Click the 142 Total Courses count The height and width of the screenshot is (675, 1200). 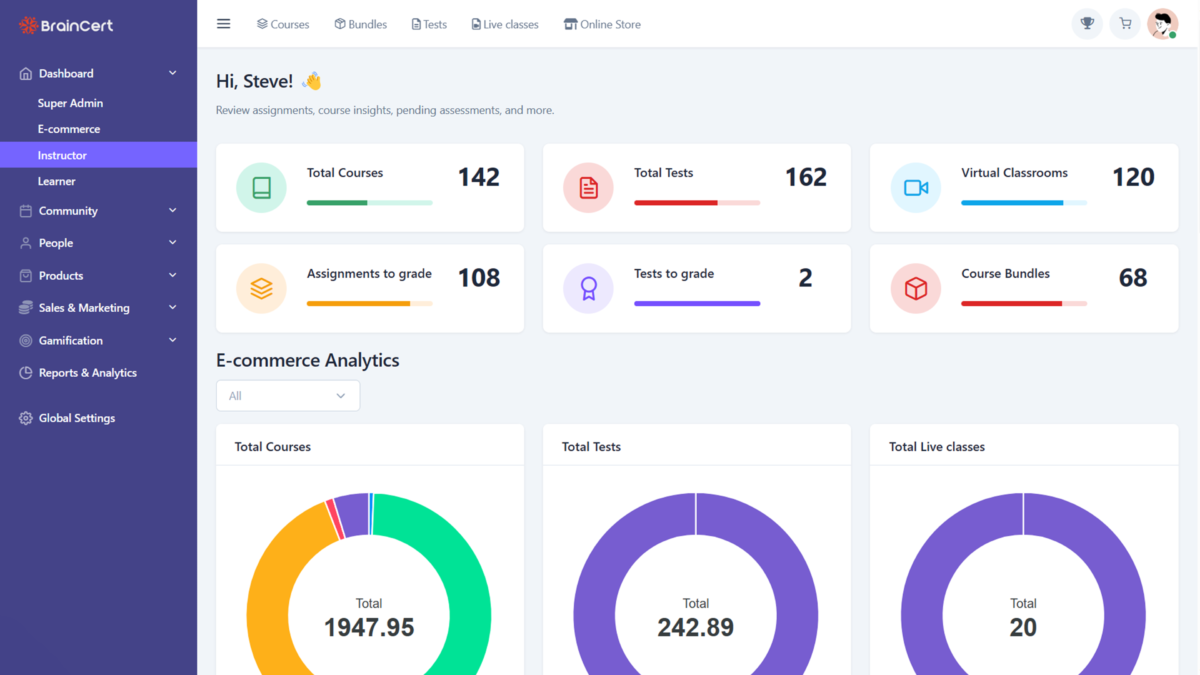479,177
